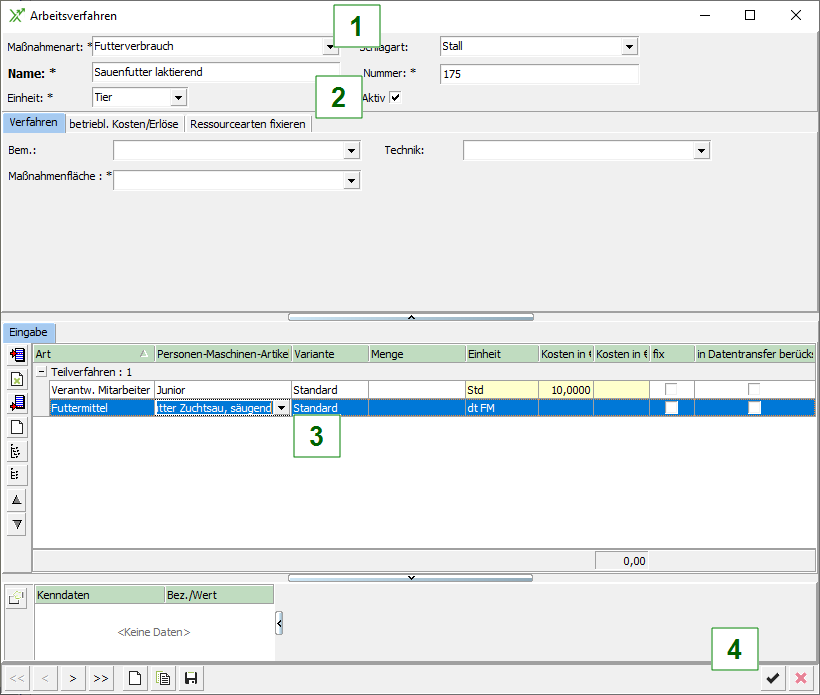Viewport: 820px width, 695px height.
Task: Click the save record floppy disk icon
Action: coord(190,679)
